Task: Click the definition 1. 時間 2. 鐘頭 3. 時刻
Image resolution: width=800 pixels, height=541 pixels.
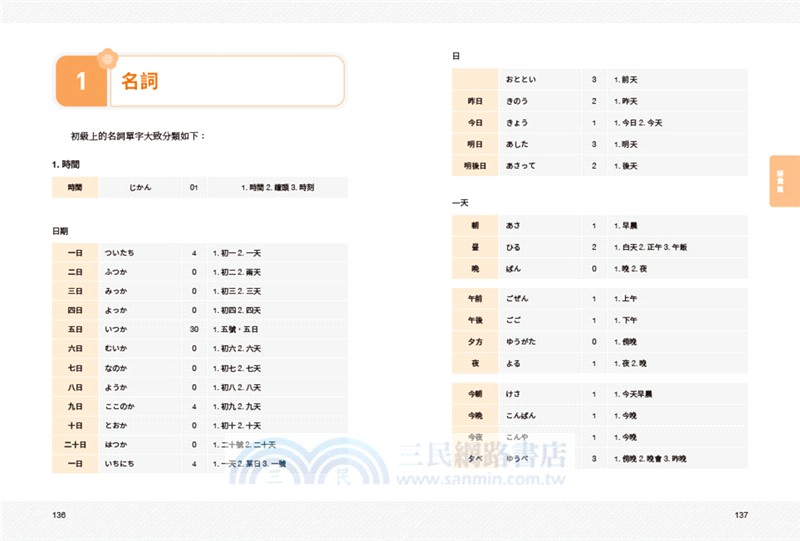Action: pyautogui.click(x=278, y=187)
